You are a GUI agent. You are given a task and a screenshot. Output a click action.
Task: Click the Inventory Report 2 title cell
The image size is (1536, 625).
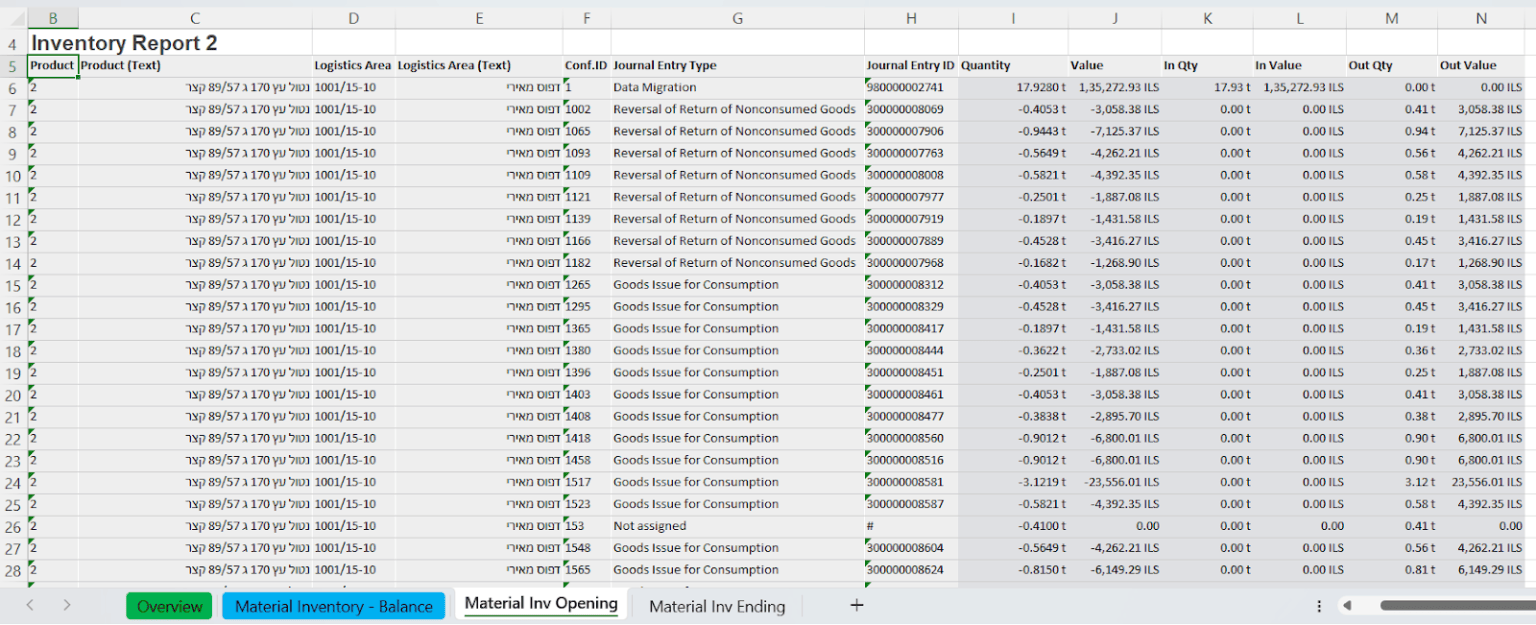124,43
